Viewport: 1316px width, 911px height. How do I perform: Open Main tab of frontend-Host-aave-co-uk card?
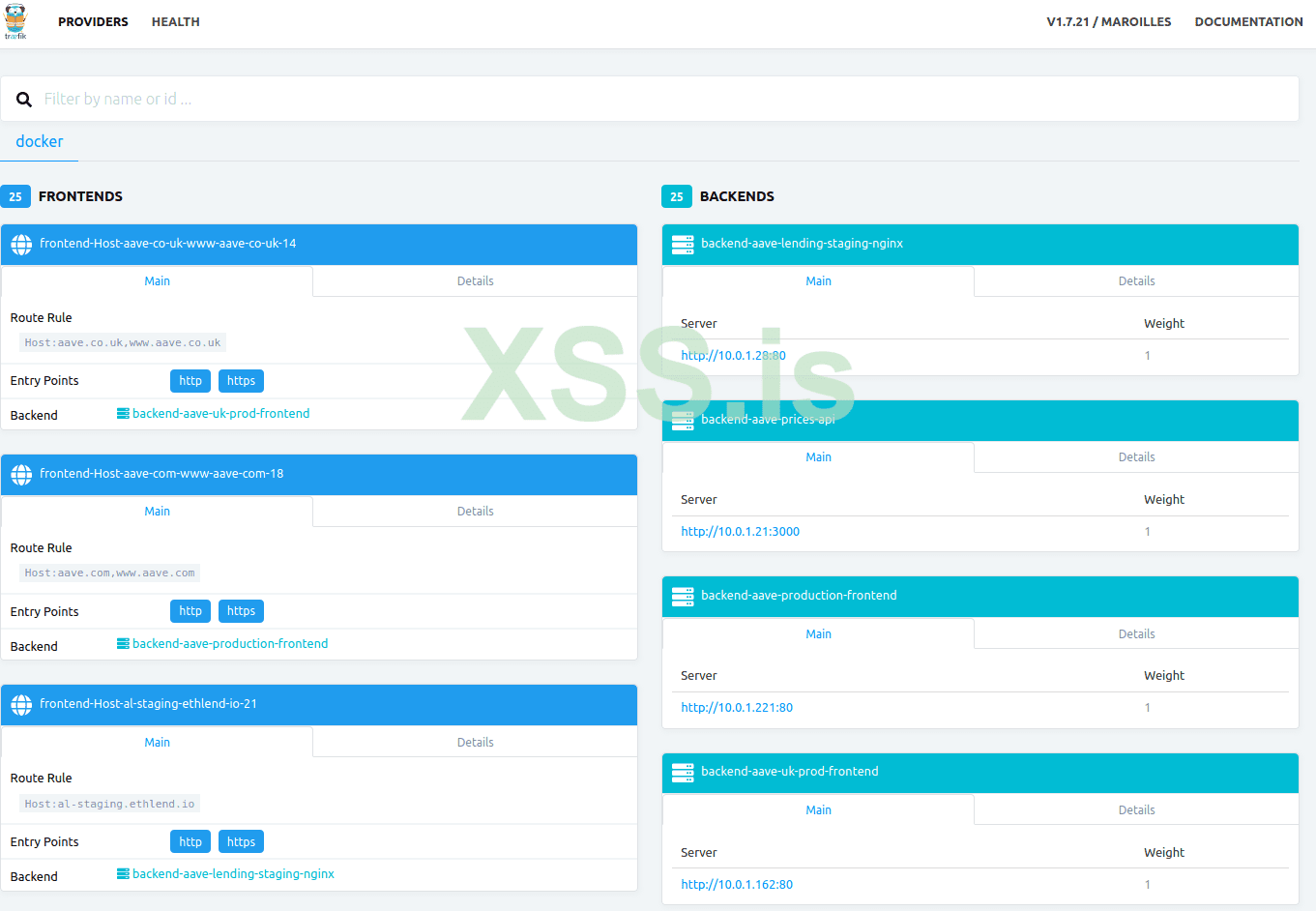pos(157,281)
